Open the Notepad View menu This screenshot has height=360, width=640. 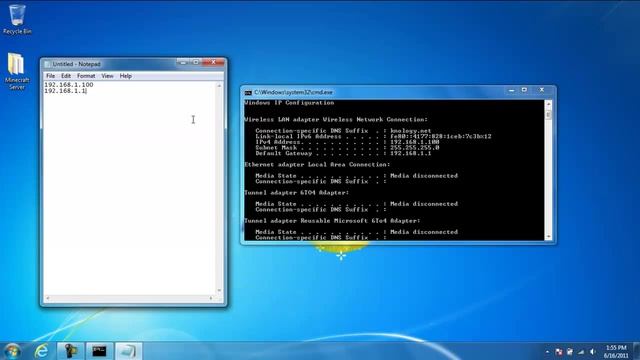pyautogui.click(x=107, y=76)
